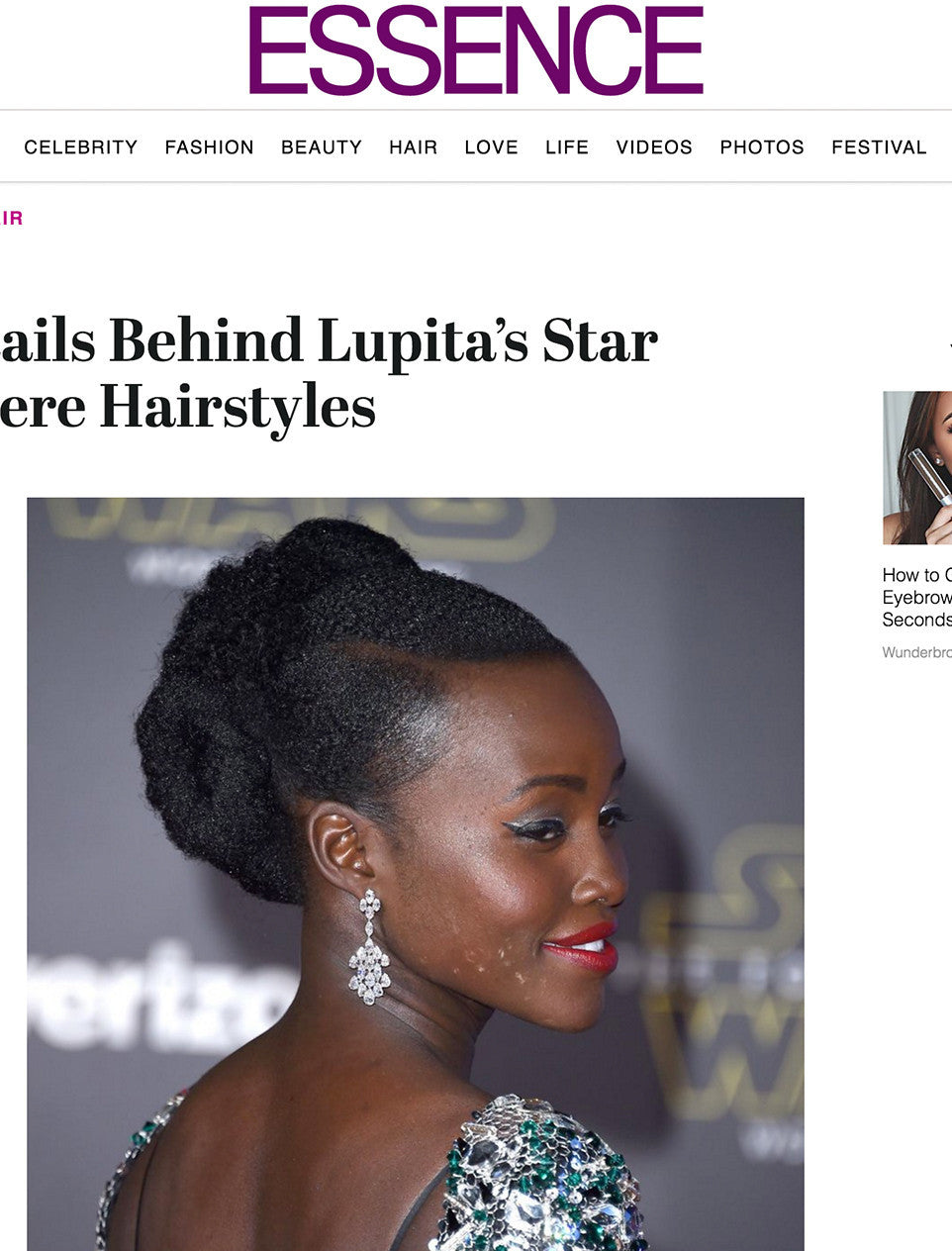Open the sidebar eyebrow ad thumbnail
Image resolution: width=952 pixels, height=1251 pixels.
point(917,468)
